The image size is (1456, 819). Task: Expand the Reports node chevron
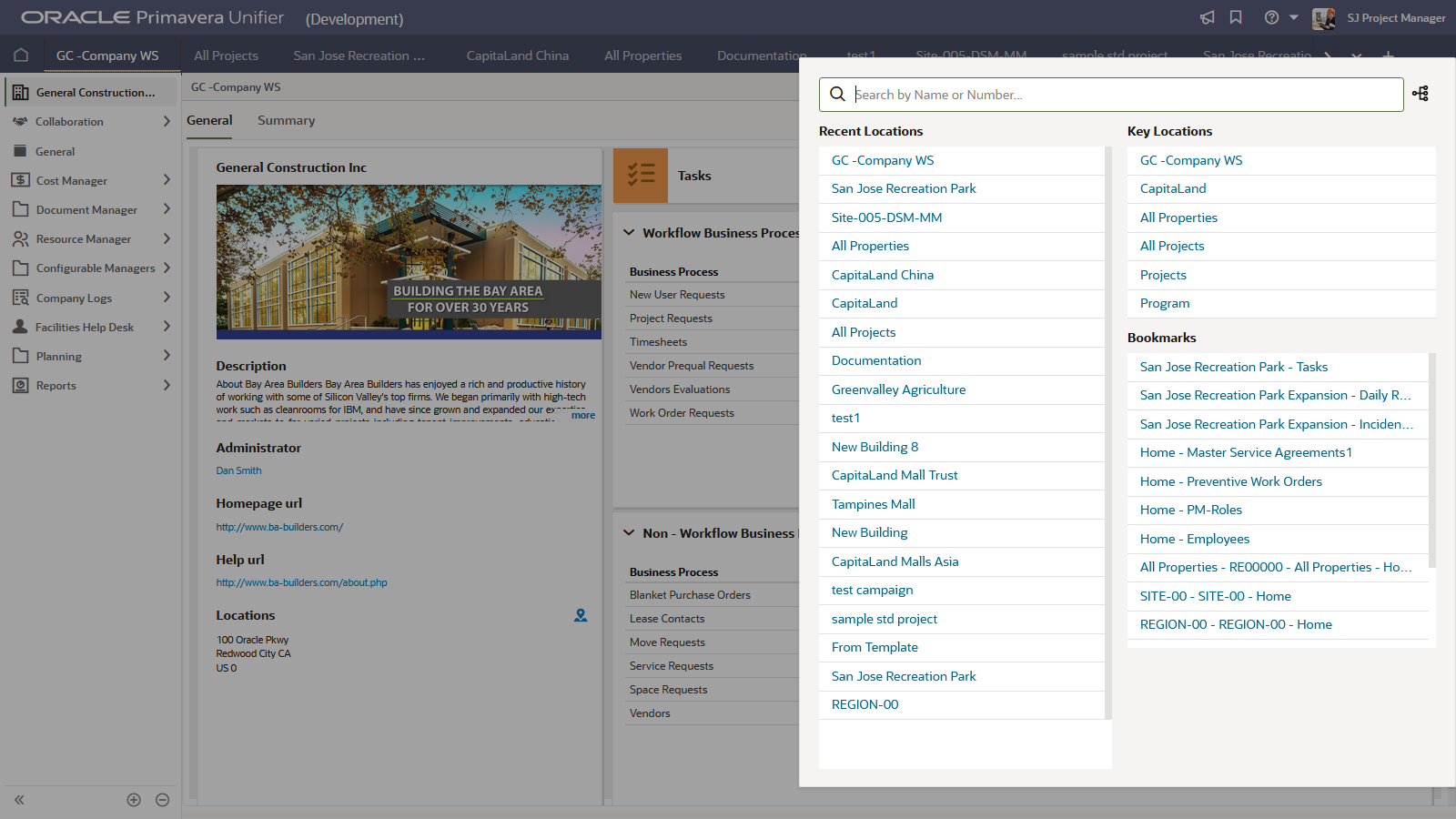167,385
